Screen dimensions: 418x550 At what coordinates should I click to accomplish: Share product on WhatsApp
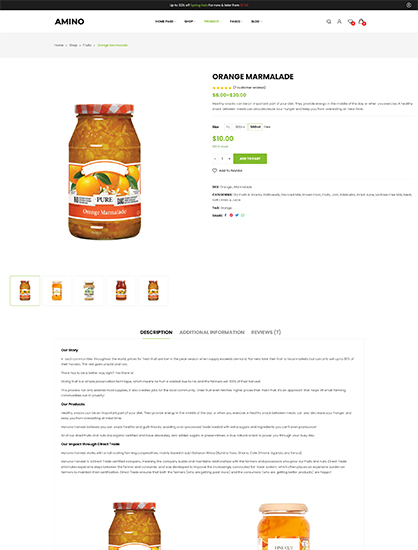coord(243,215)
